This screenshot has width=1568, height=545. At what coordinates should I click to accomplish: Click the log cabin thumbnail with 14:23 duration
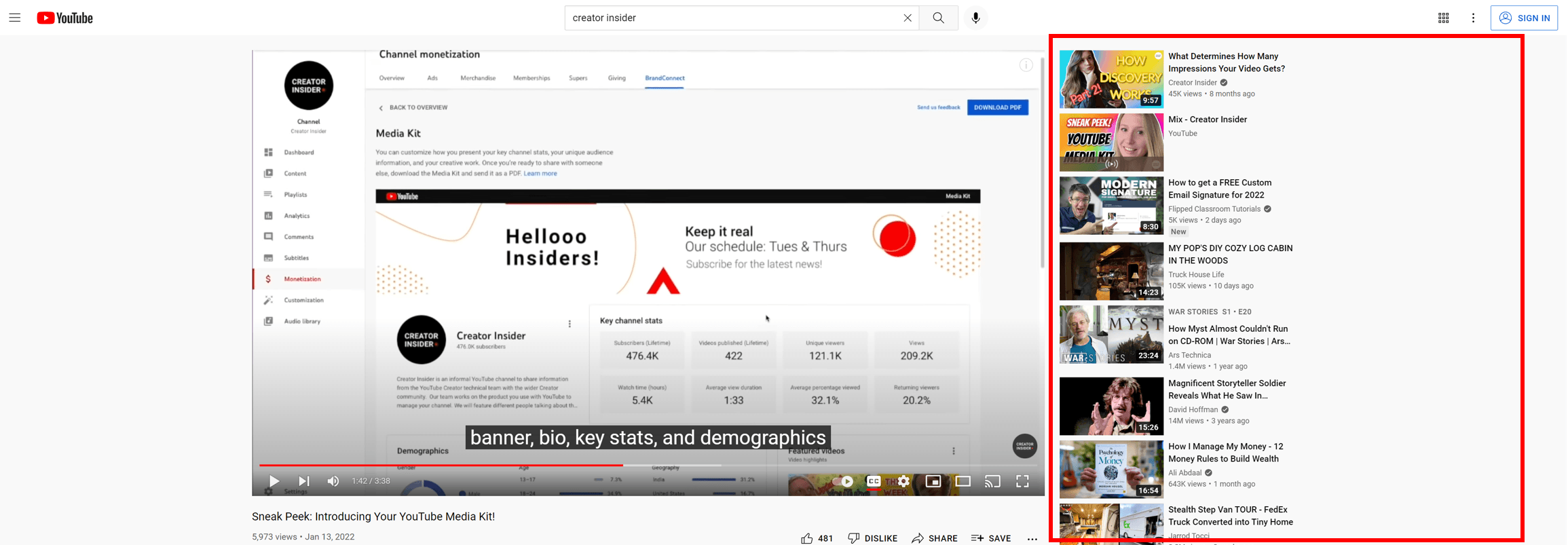click(1111, 271)
